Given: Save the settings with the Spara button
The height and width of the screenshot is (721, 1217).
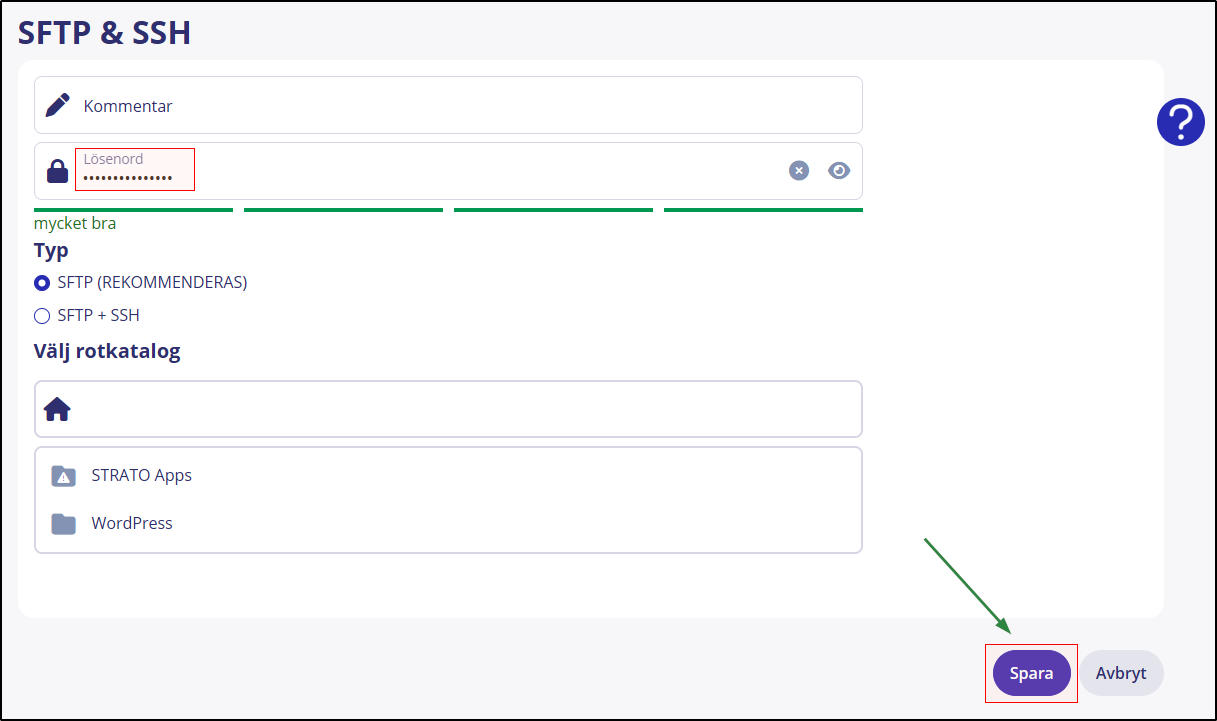Looking at the screenshot, I should click(x=1031, y=673).
